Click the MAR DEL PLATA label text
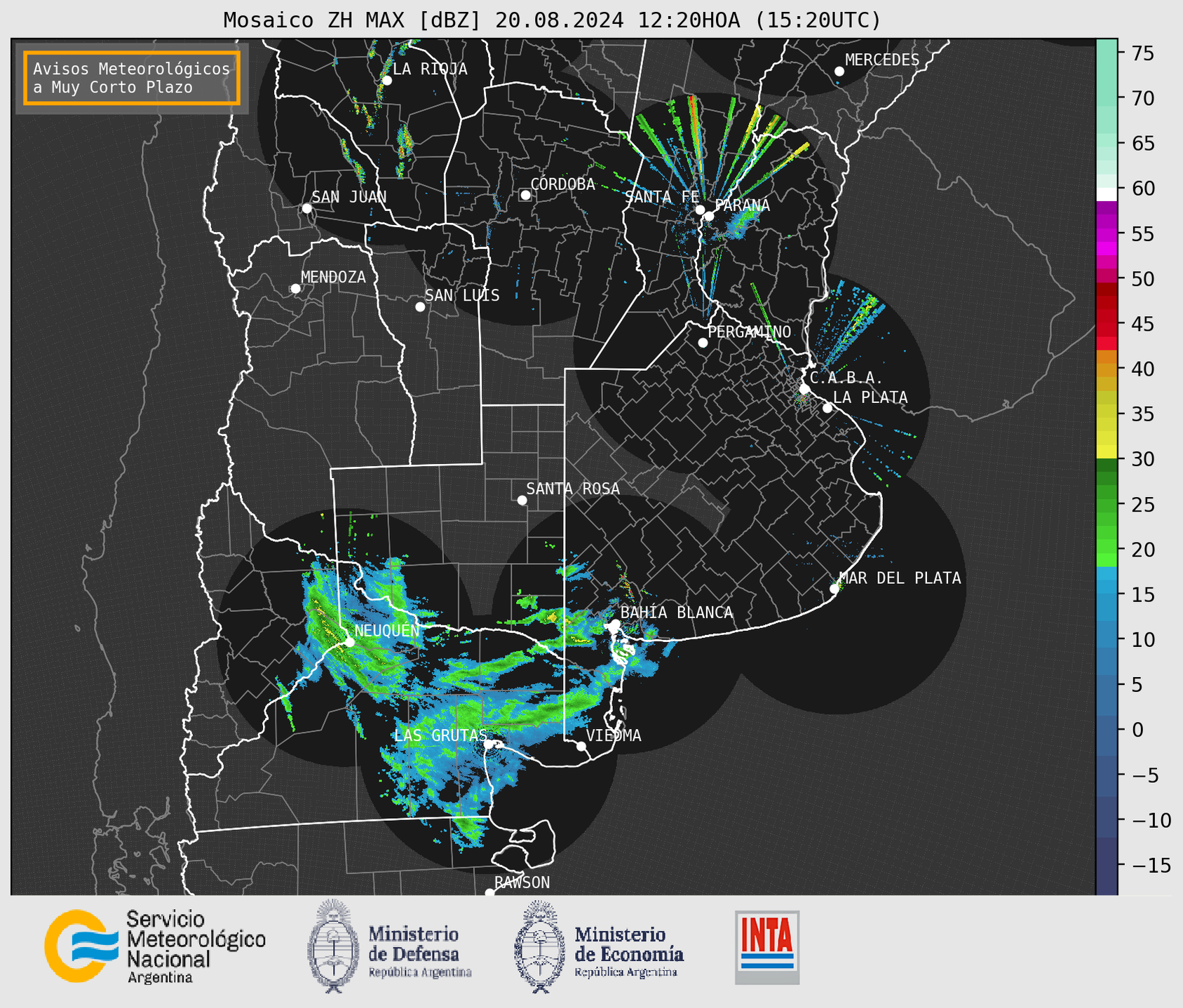The image size is (1183, 1008). tap(900, 578)
